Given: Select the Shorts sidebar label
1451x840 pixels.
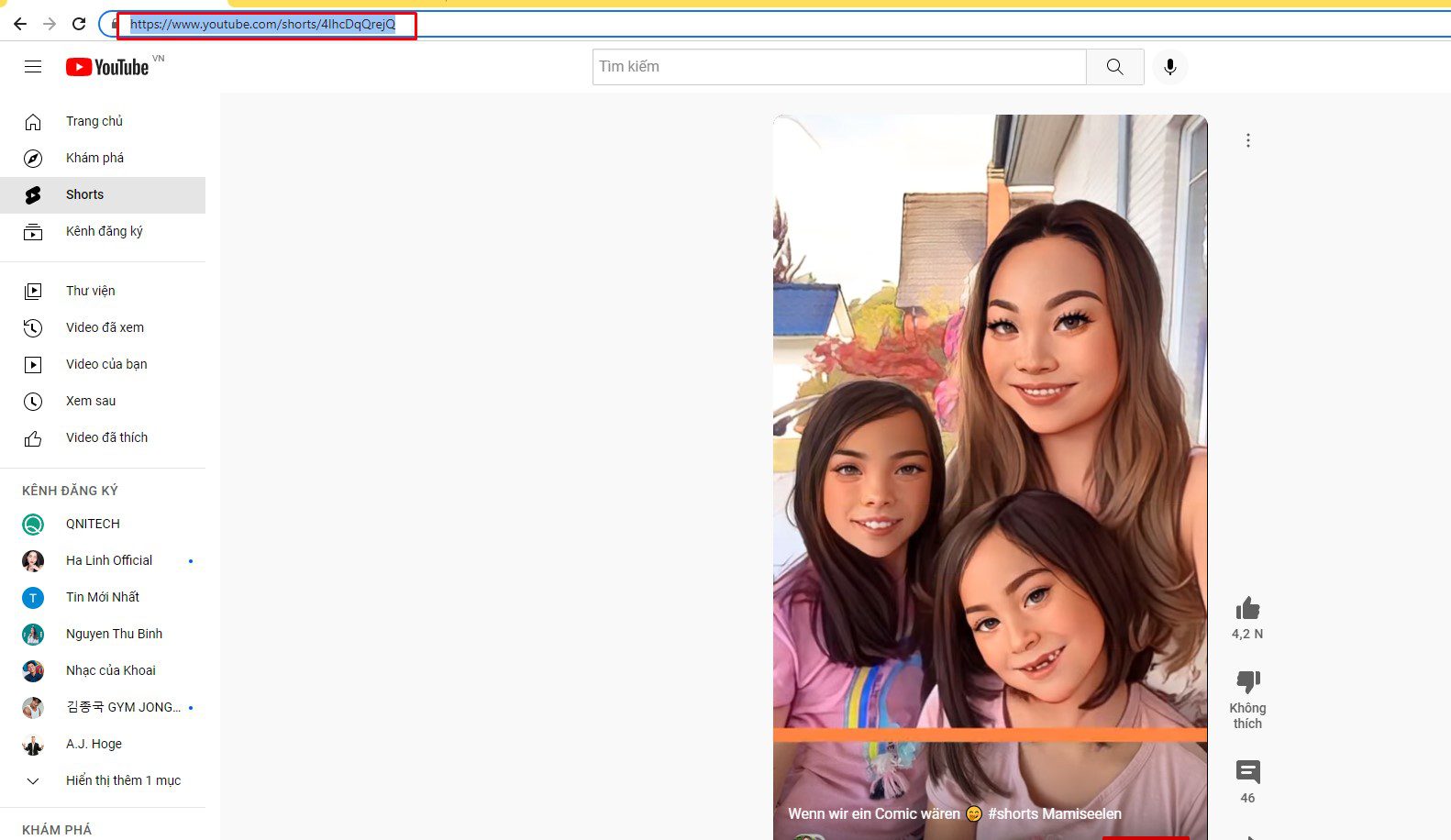Looking at the screenshot, I should coord(84,194).
